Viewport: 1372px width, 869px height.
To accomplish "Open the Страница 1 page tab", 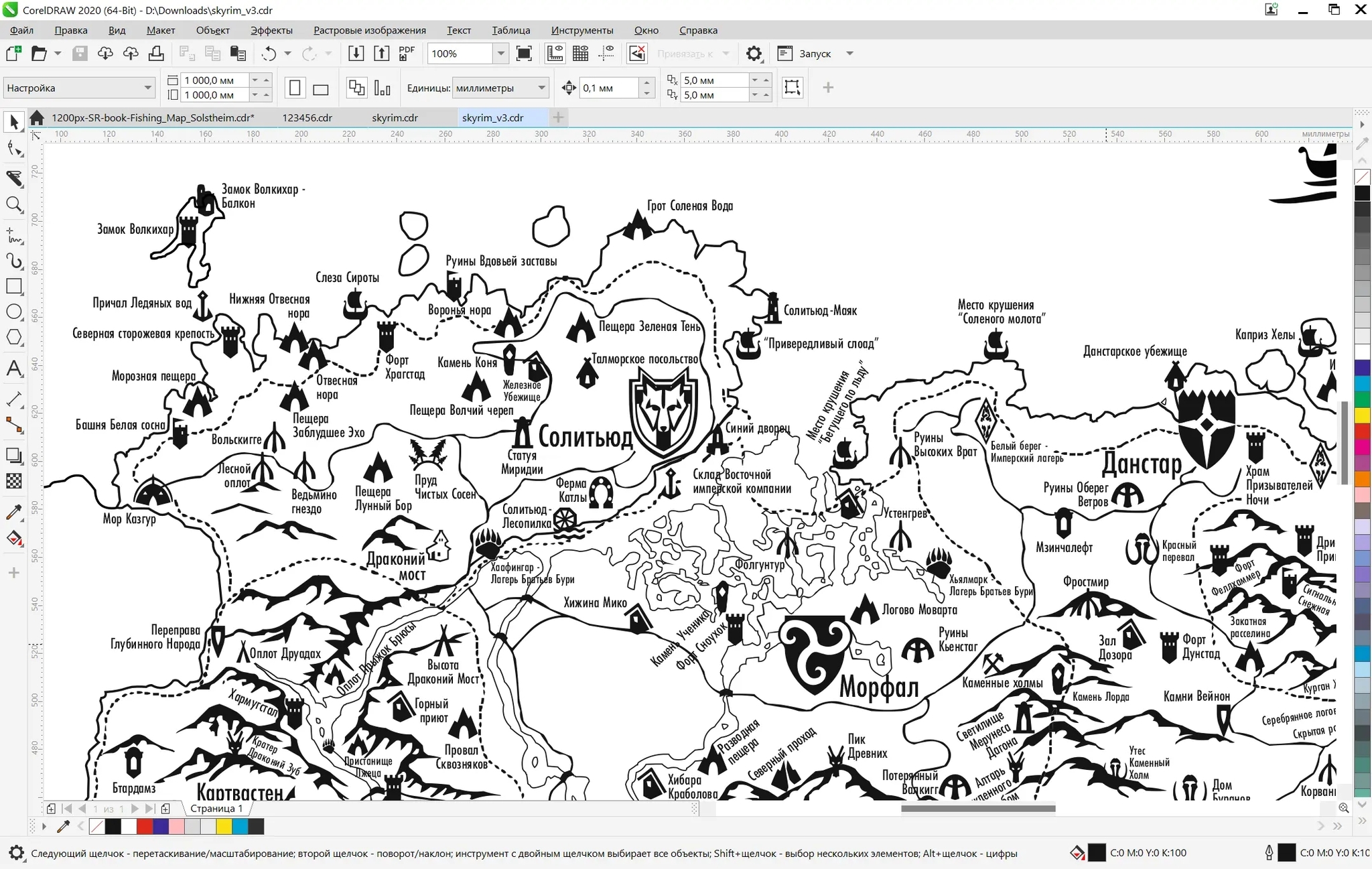I will [216, 809].
